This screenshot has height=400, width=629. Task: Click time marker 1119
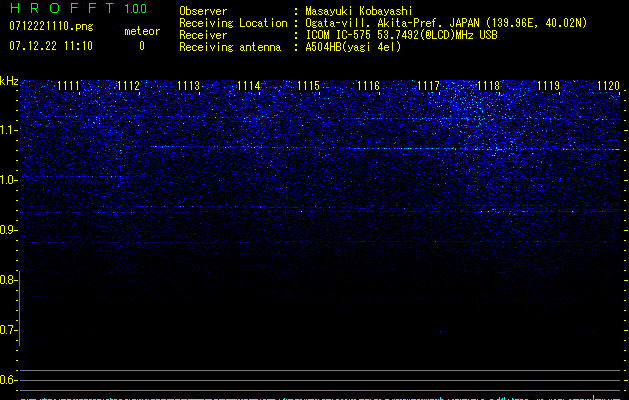coord(548,85)
